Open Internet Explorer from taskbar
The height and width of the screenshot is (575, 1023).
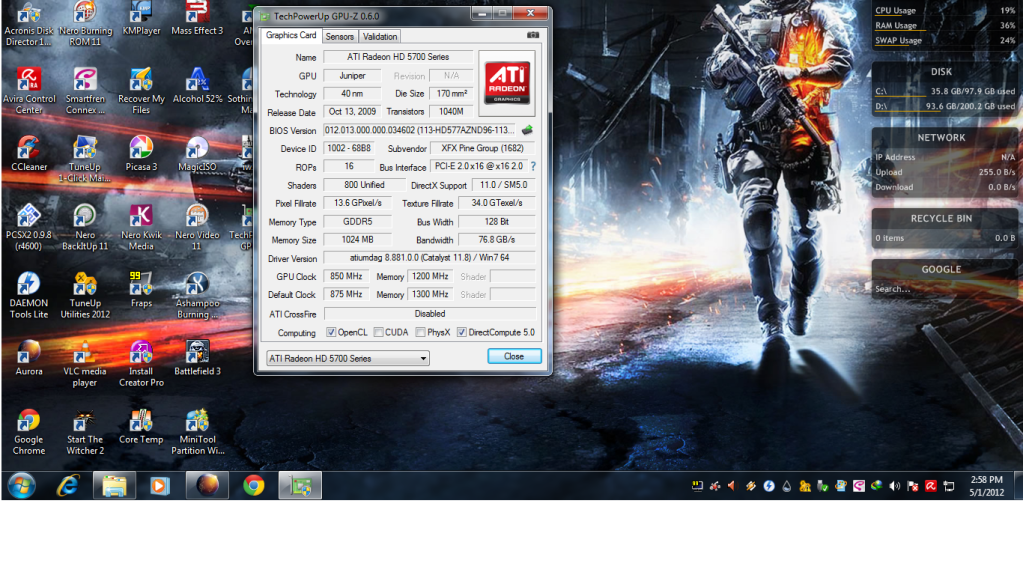tap(68, 486)
